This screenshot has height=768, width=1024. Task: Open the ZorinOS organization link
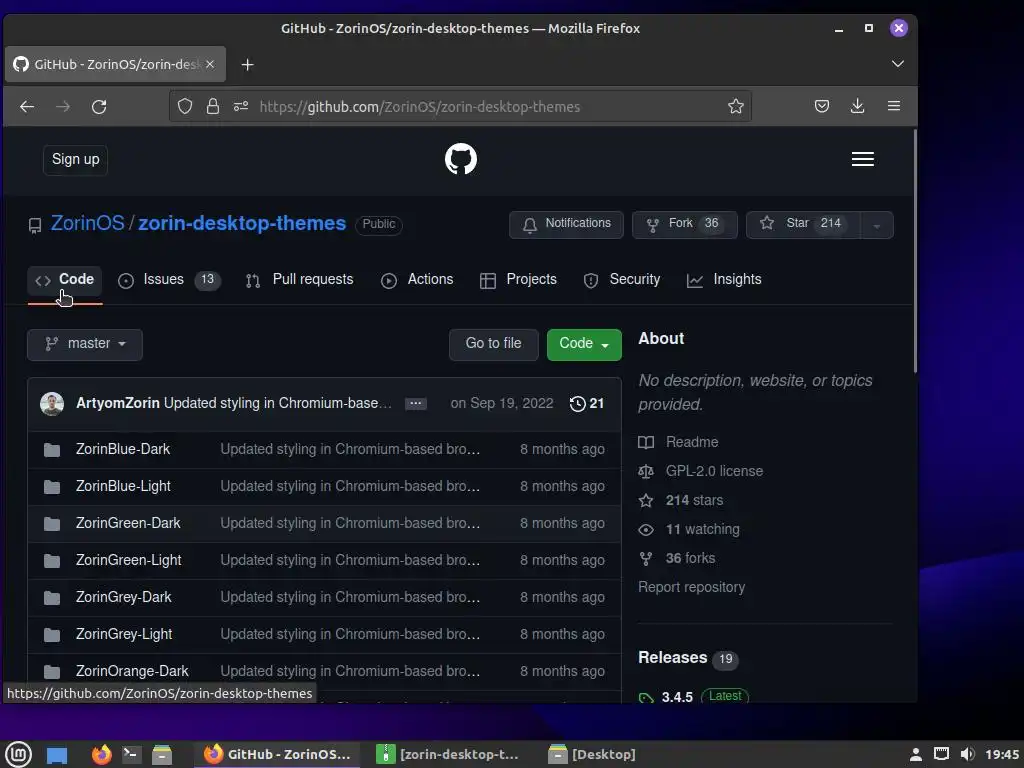coord(88,223)
